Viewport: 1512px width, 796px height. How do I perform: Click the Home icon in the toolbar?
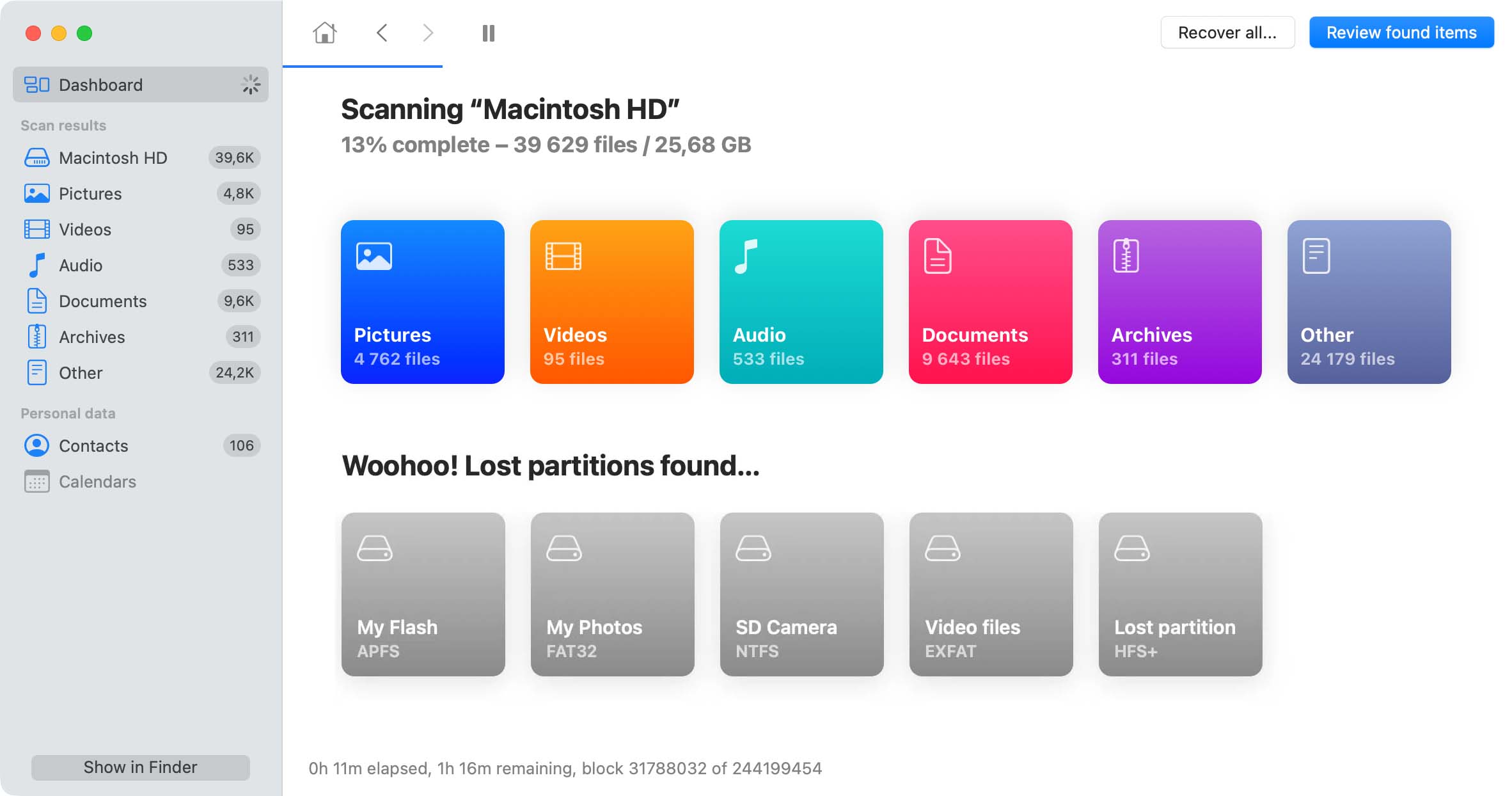pos(325,33)
